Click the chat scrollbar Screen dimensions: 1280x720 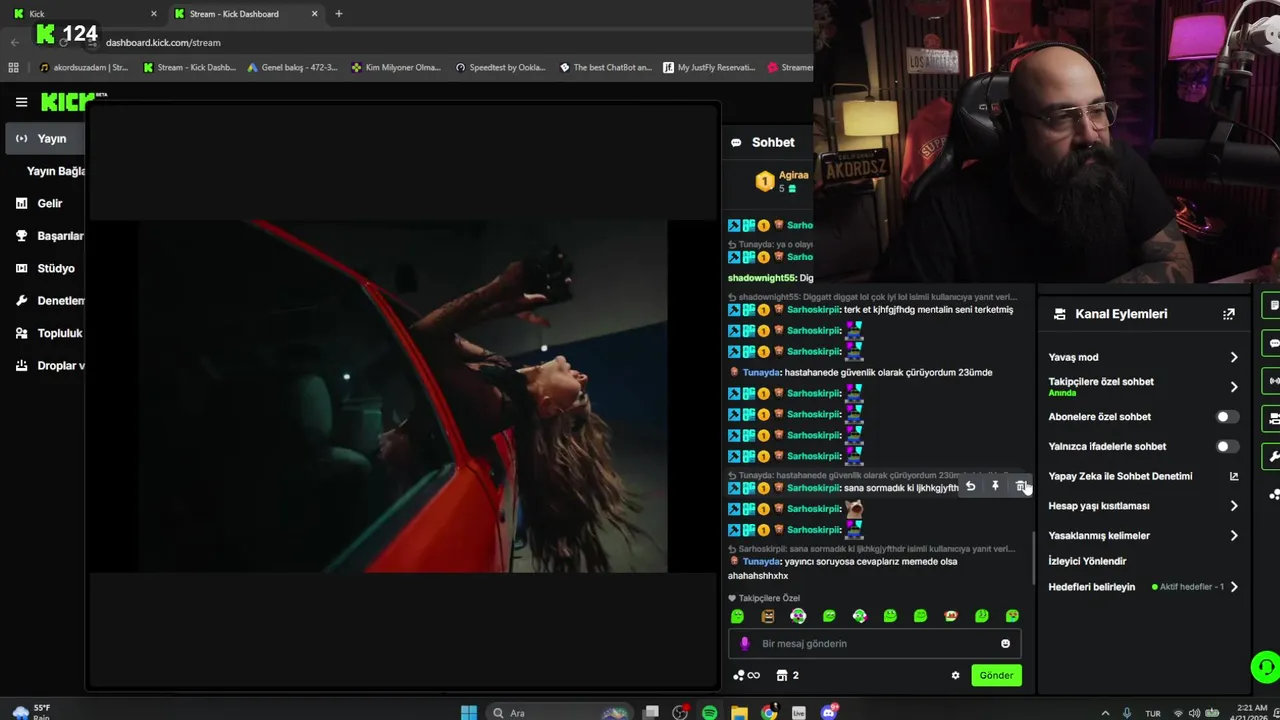[1033, 556]
